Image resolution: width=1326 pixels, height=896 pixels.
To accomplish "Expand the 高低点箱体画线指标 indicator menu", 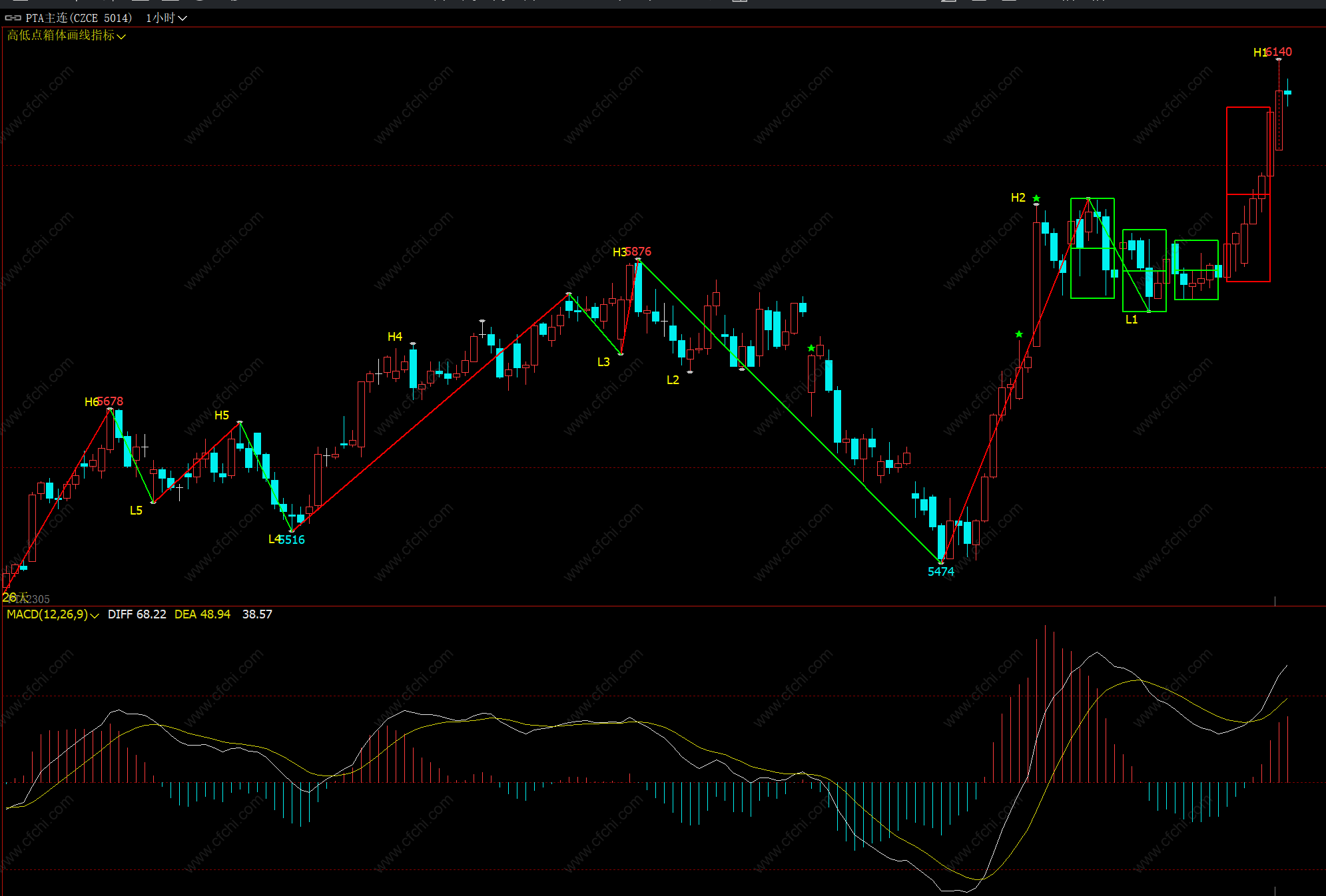I will 66,35.
